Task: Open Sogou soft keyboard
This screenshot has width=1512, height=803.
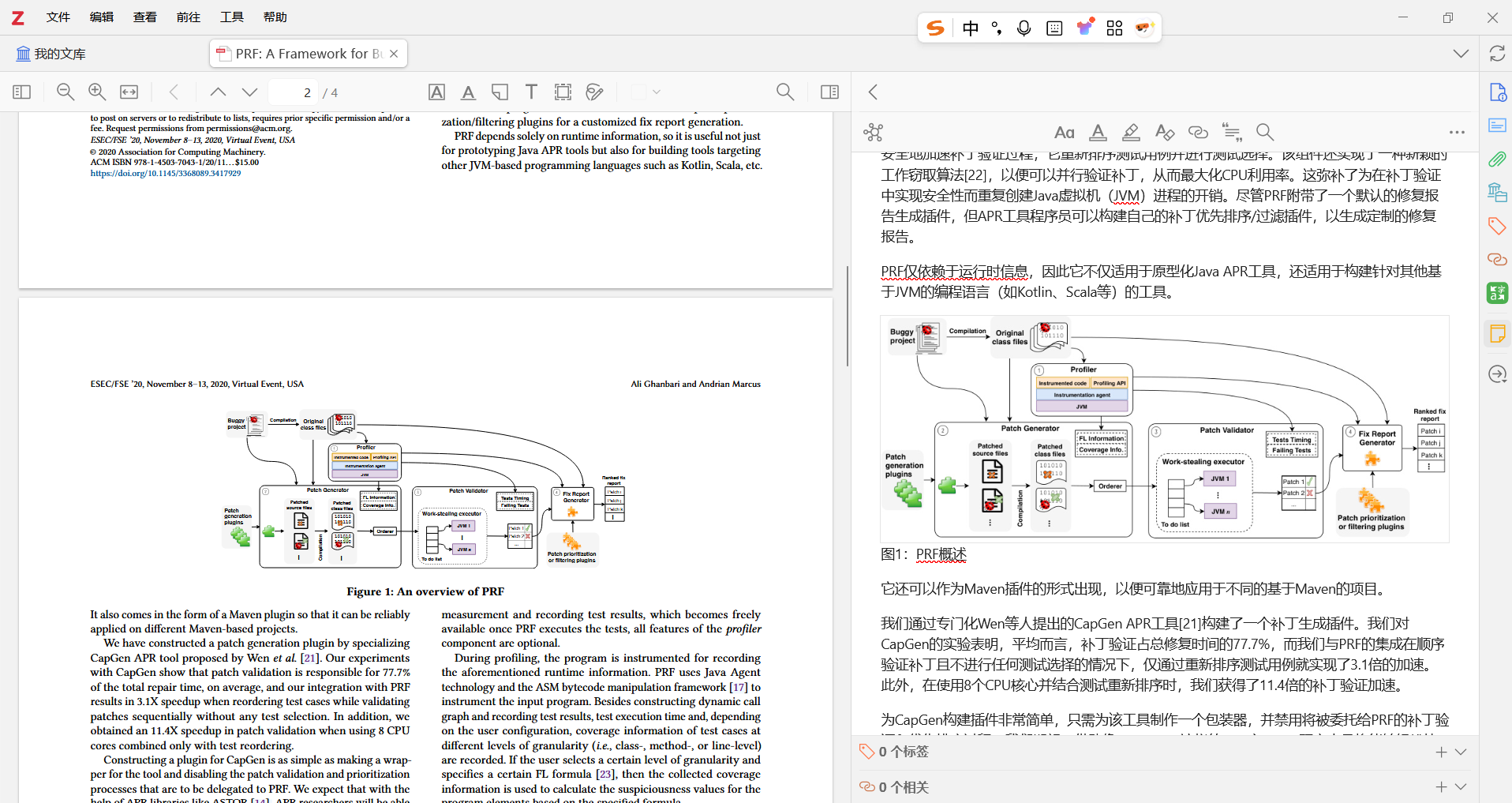Action: pyautogui.click(x=1054, y=28)
